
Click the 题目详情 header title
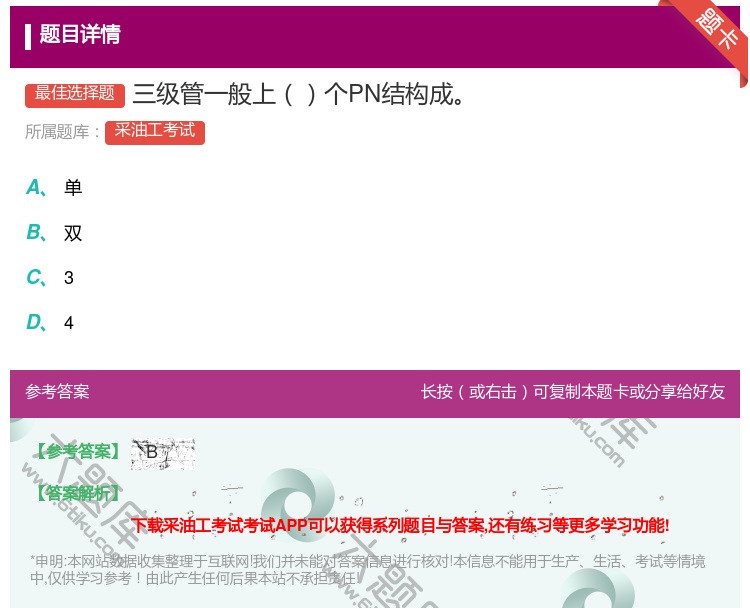[x=80, y=34]
